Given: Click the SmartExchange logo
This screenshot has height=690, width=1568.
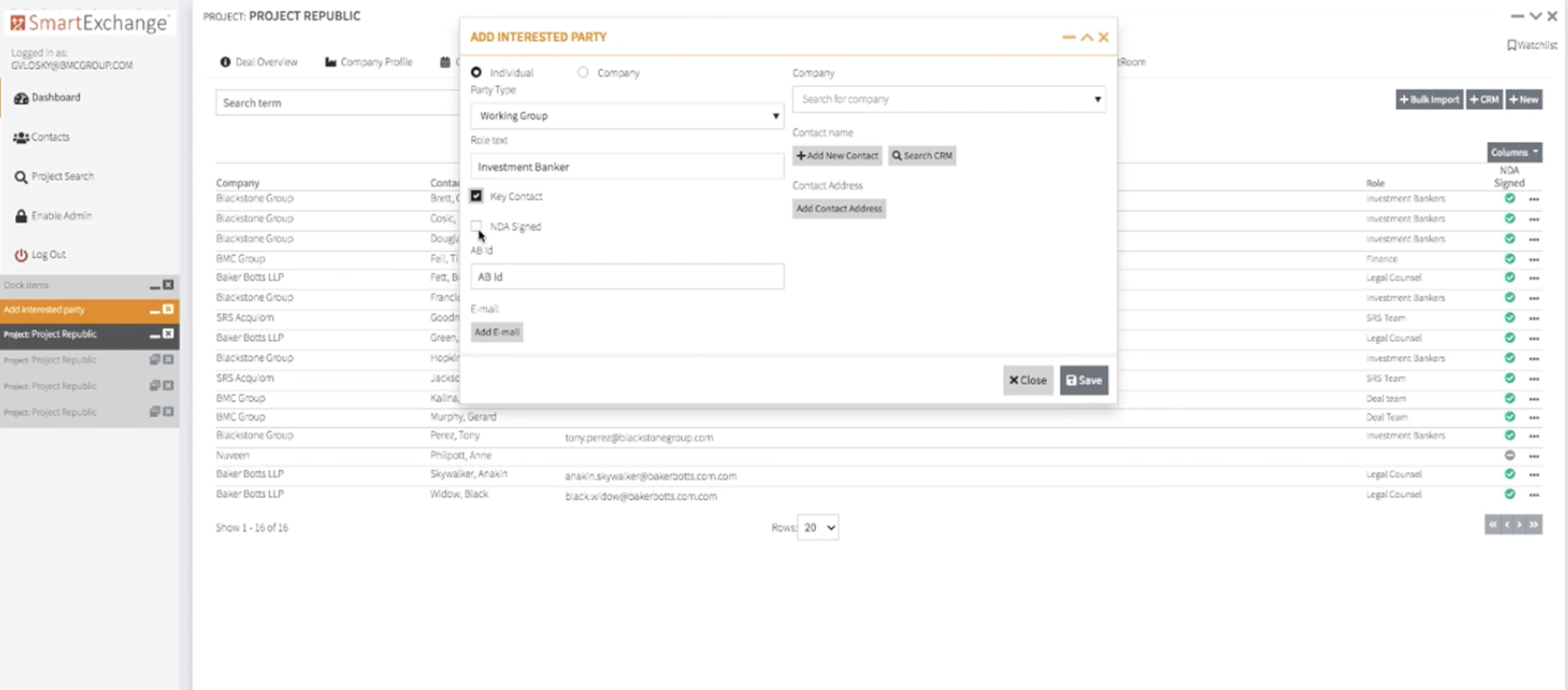Looking at the screenshot, I should 90,23.
